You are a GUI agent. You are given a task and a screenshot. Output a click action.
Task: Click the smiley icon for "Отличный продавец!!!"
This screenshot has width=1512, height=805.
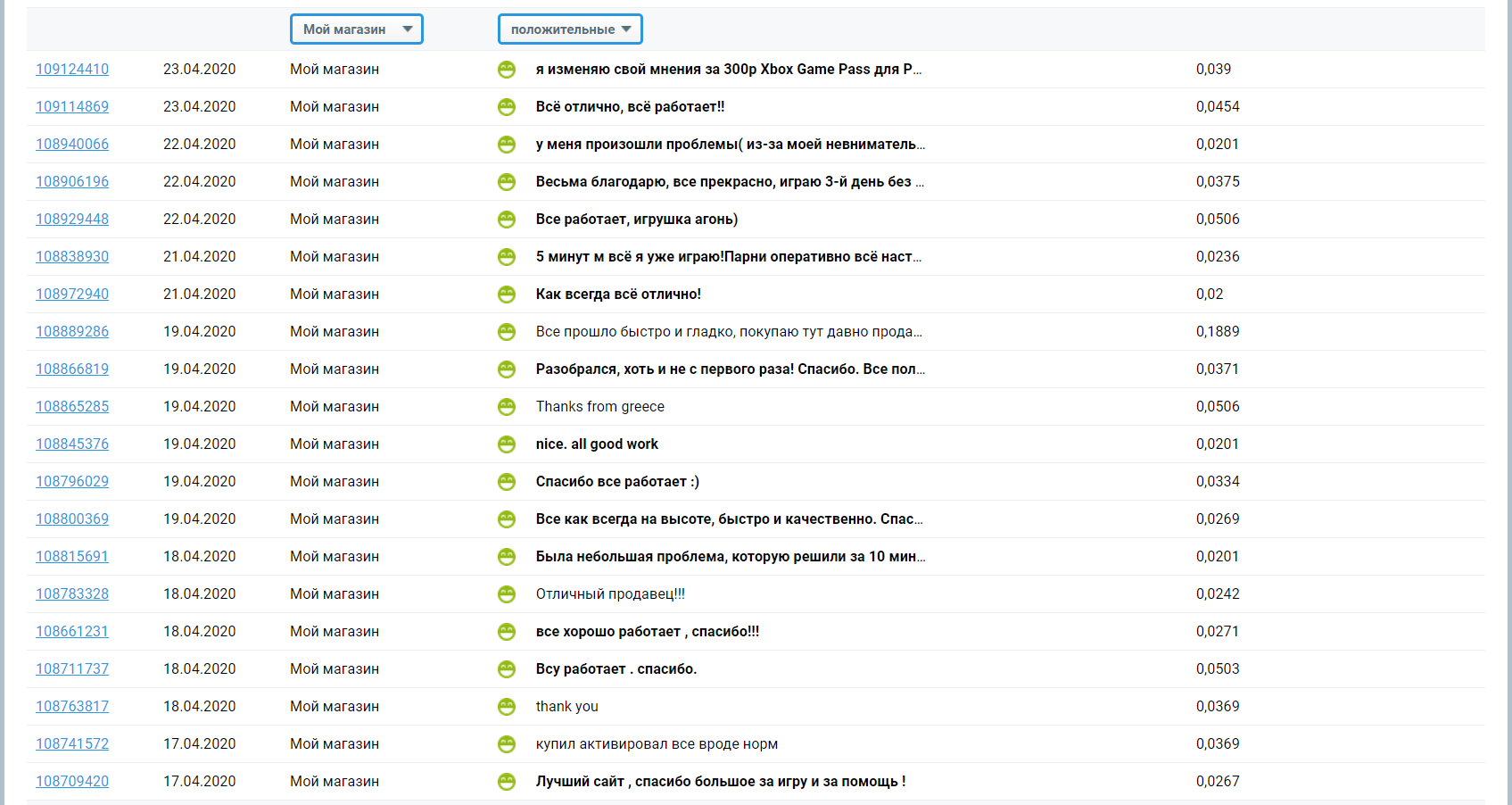pos(507,594)
